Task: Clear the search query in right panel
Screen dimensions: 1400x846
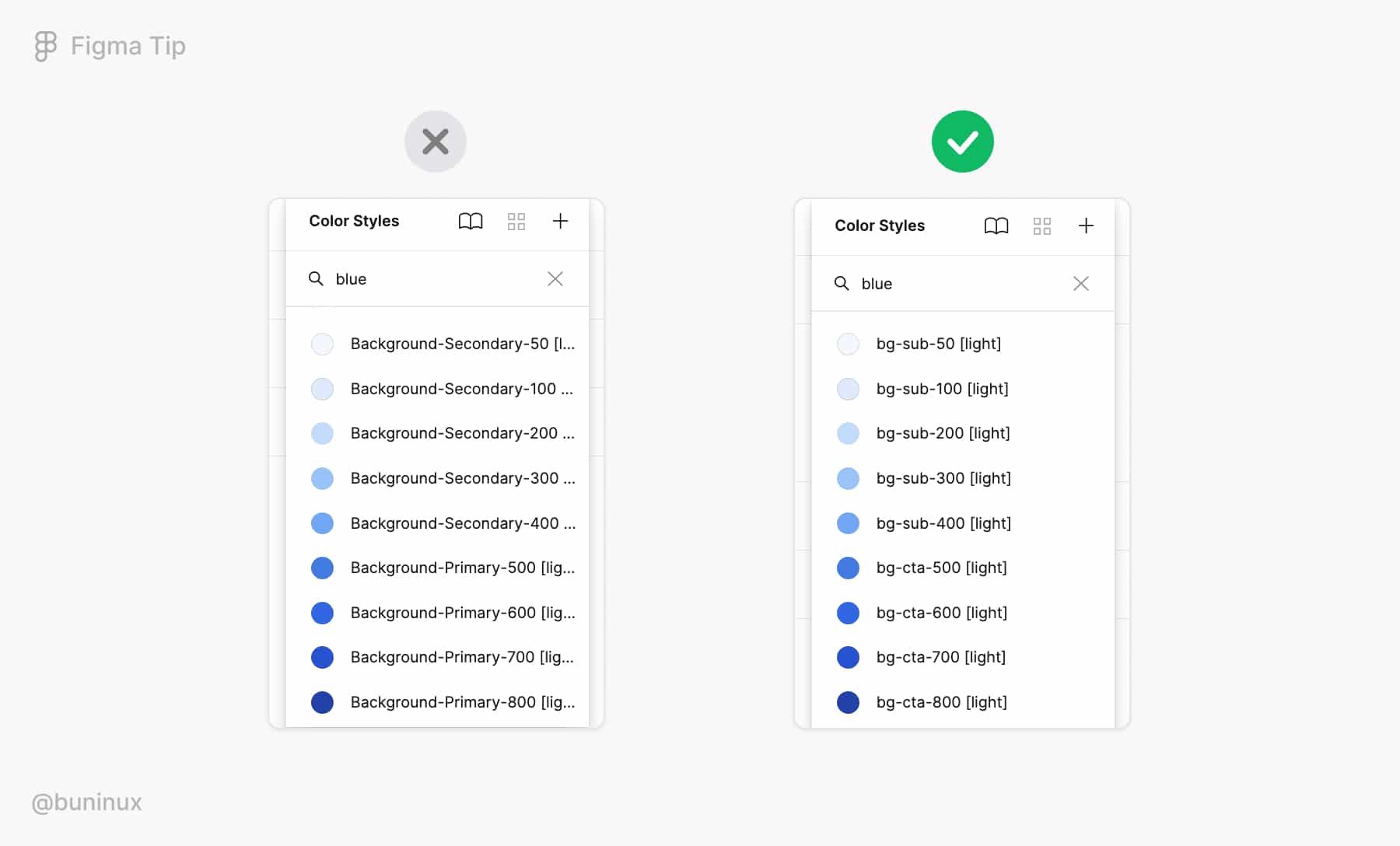Action: point(1081,283)
